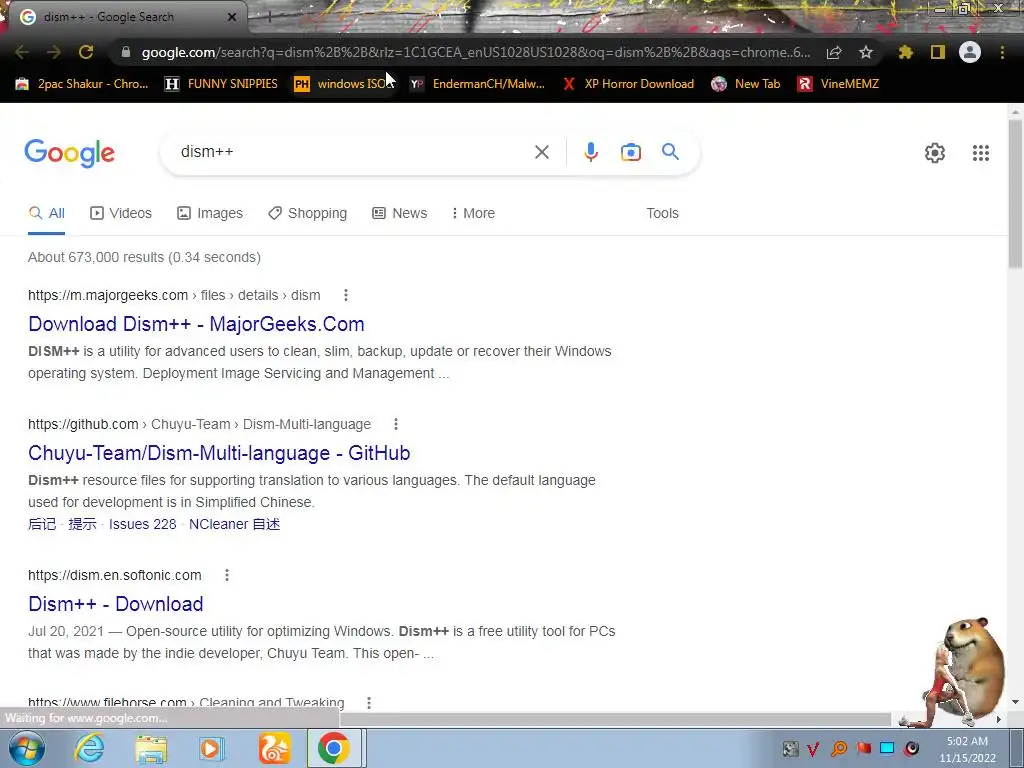The height and width of the screenshot is (768, 1024).
Task: Click the red V tray icon
Action: coord(813,749)
